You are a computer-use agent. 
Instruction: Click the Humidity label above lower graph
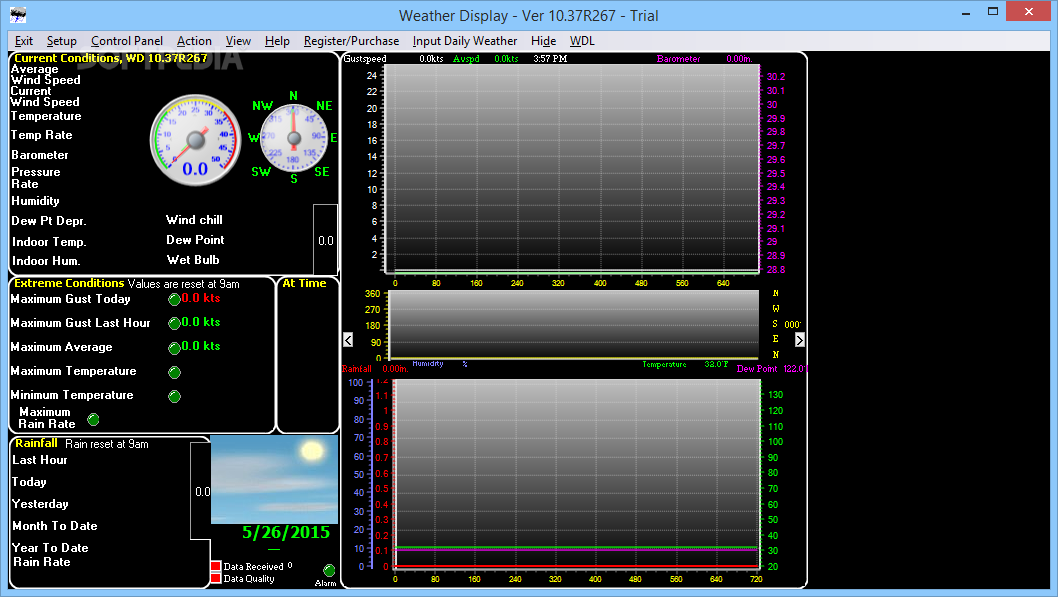click(x=428, y=364)
